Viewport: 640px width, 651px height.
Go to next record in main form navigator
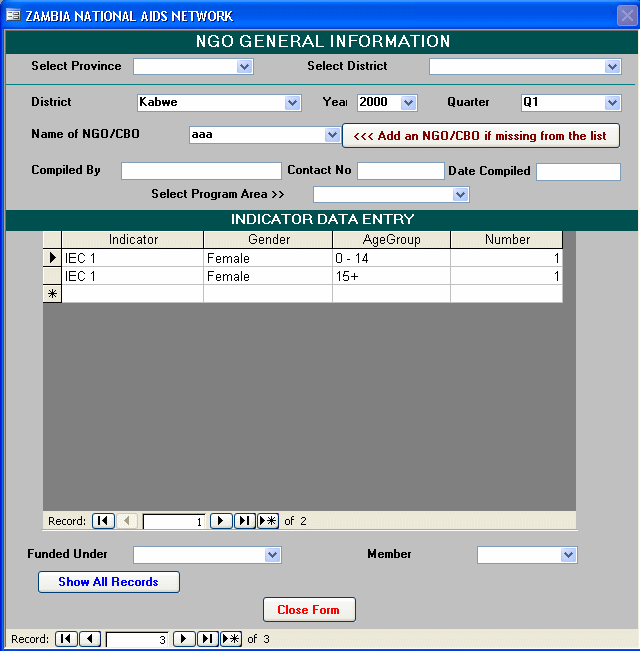tap(183, 639)
